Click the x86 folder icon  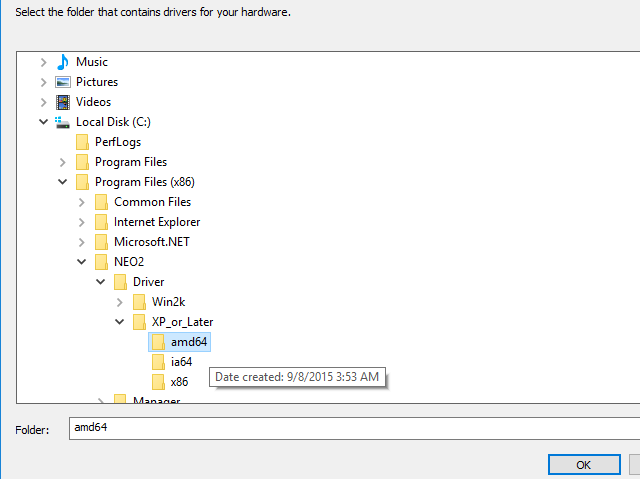pyautogui.click(x=158, y=382)
